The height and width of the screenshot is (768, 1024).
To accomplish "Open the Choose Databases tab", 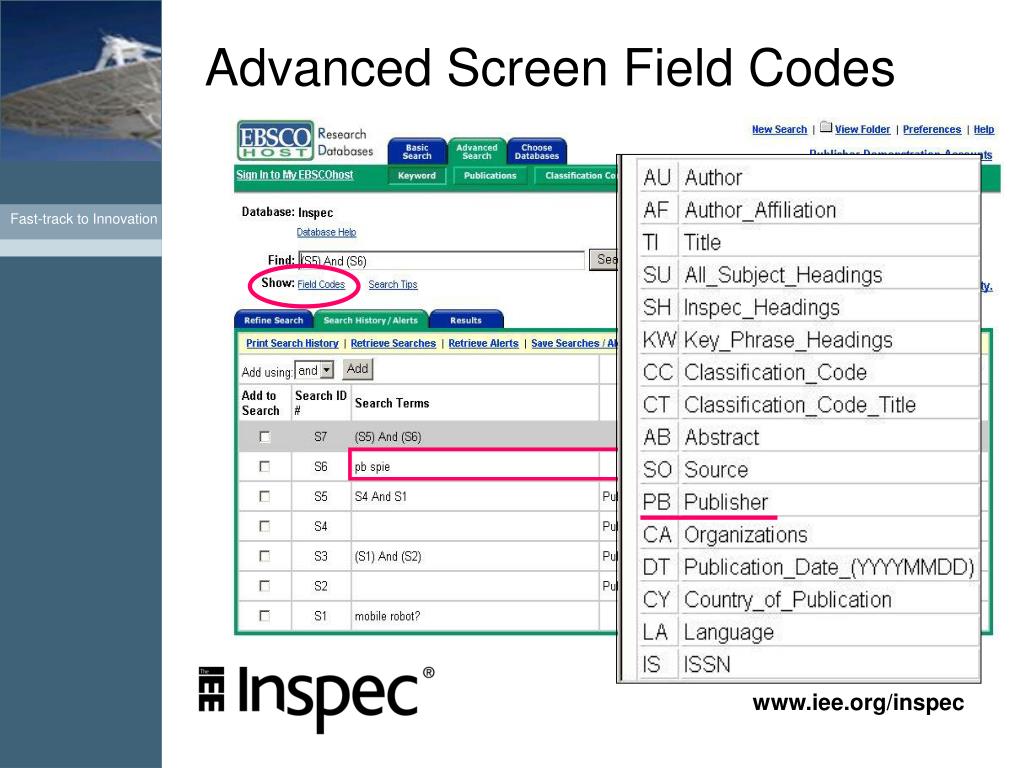I will (x=537, y=152).
